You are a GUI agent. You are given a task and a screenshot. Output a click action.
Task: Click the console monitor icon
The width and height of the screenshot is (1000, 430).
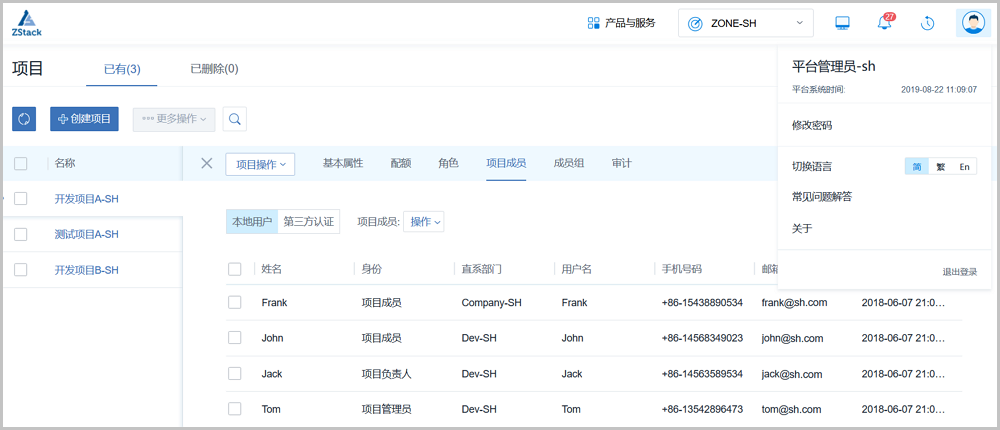pos(842,23)
